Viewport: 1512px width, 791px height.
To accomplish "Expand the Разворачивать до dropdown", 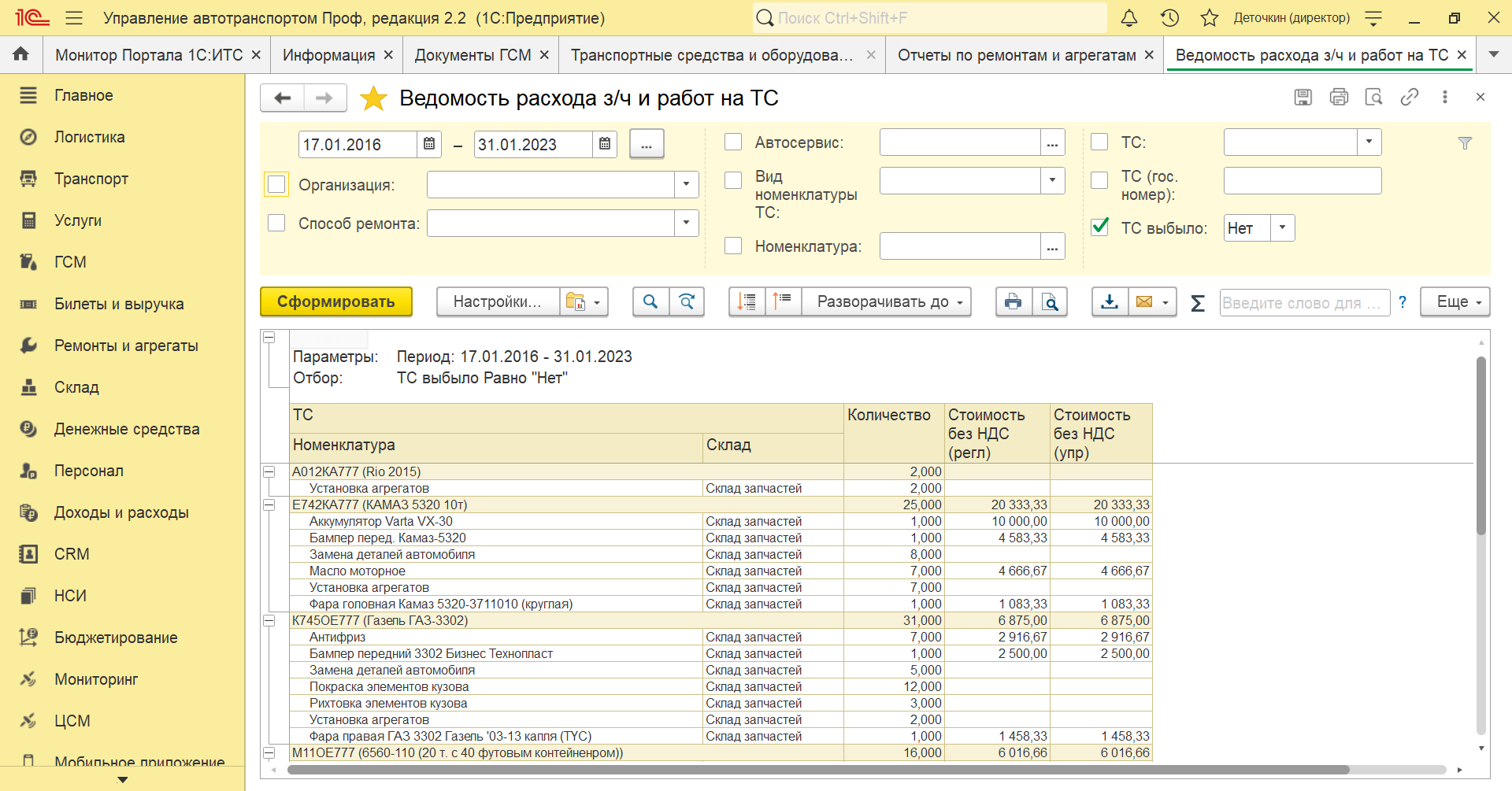I will 886,302.
